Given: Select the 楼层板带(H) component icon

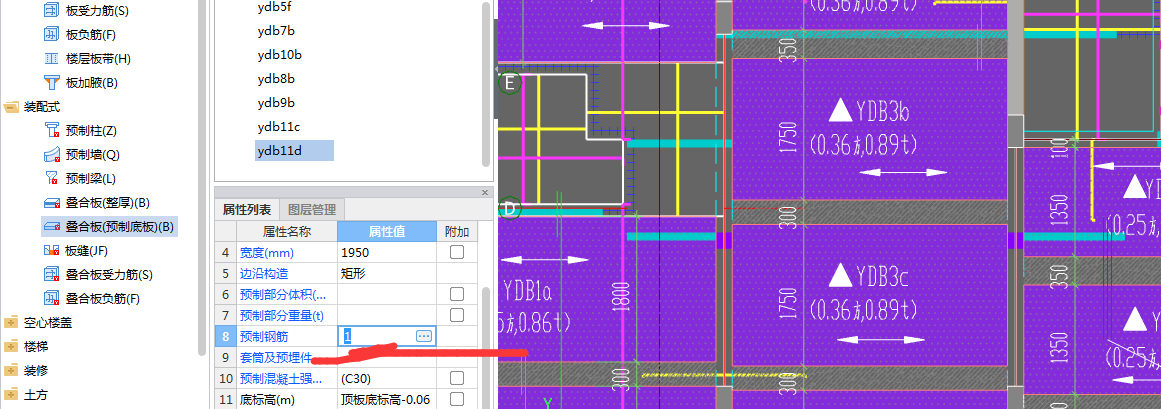Looking at the screenshot, I should 51,59.
